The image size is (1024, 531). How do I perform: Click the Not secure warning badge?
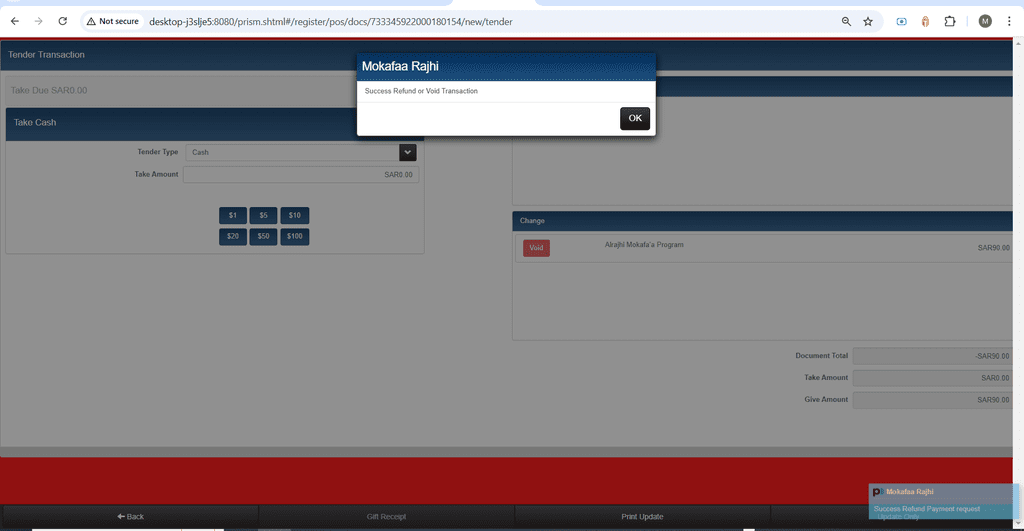113,22
